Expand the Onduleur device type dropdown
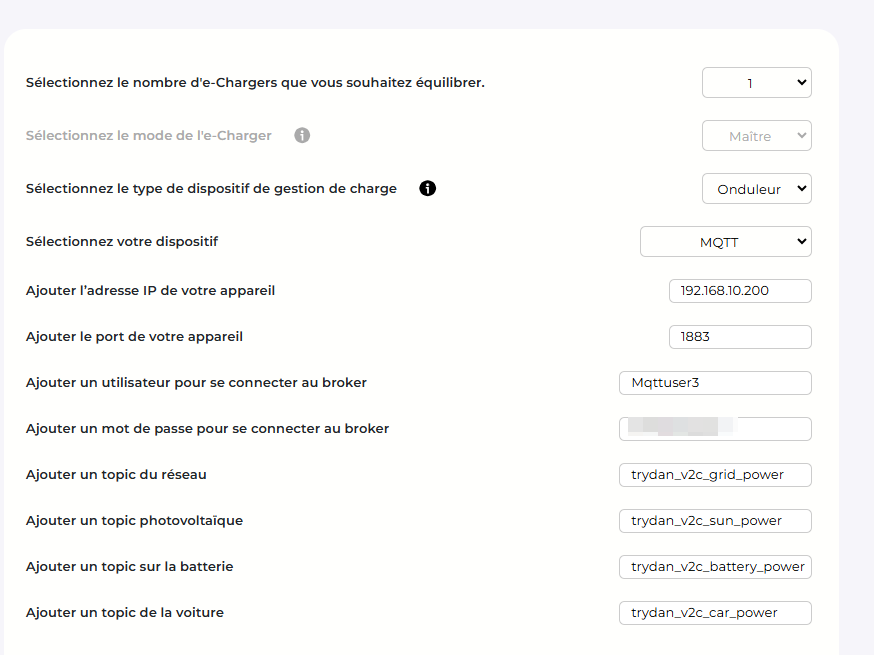This screenshot has height=655, width=874. coord(756,189)
